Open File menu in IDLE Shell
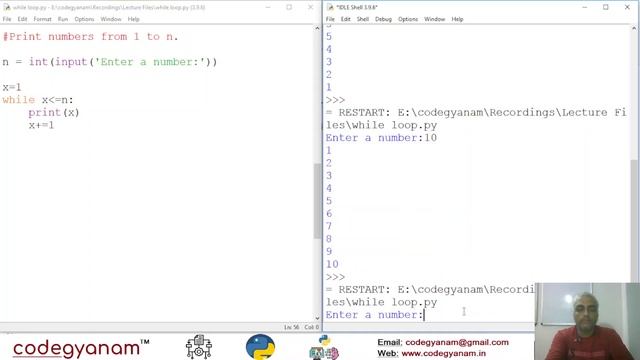Viewport: 640px width, 360px height. [x=330, y=19]
